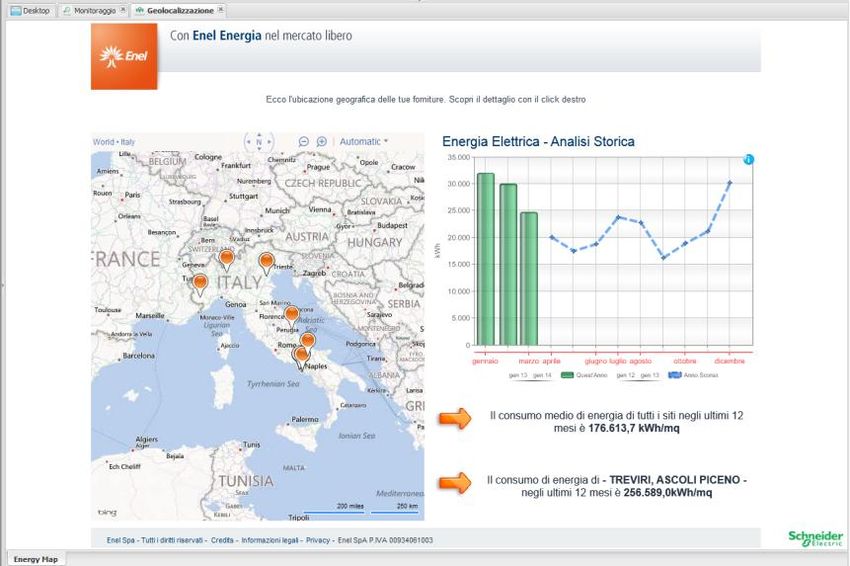Image resolution: width=850 pixels, height=566 pixels.
Task: Click the gennaio green bar in chart
Action: [x=485, y=258]
